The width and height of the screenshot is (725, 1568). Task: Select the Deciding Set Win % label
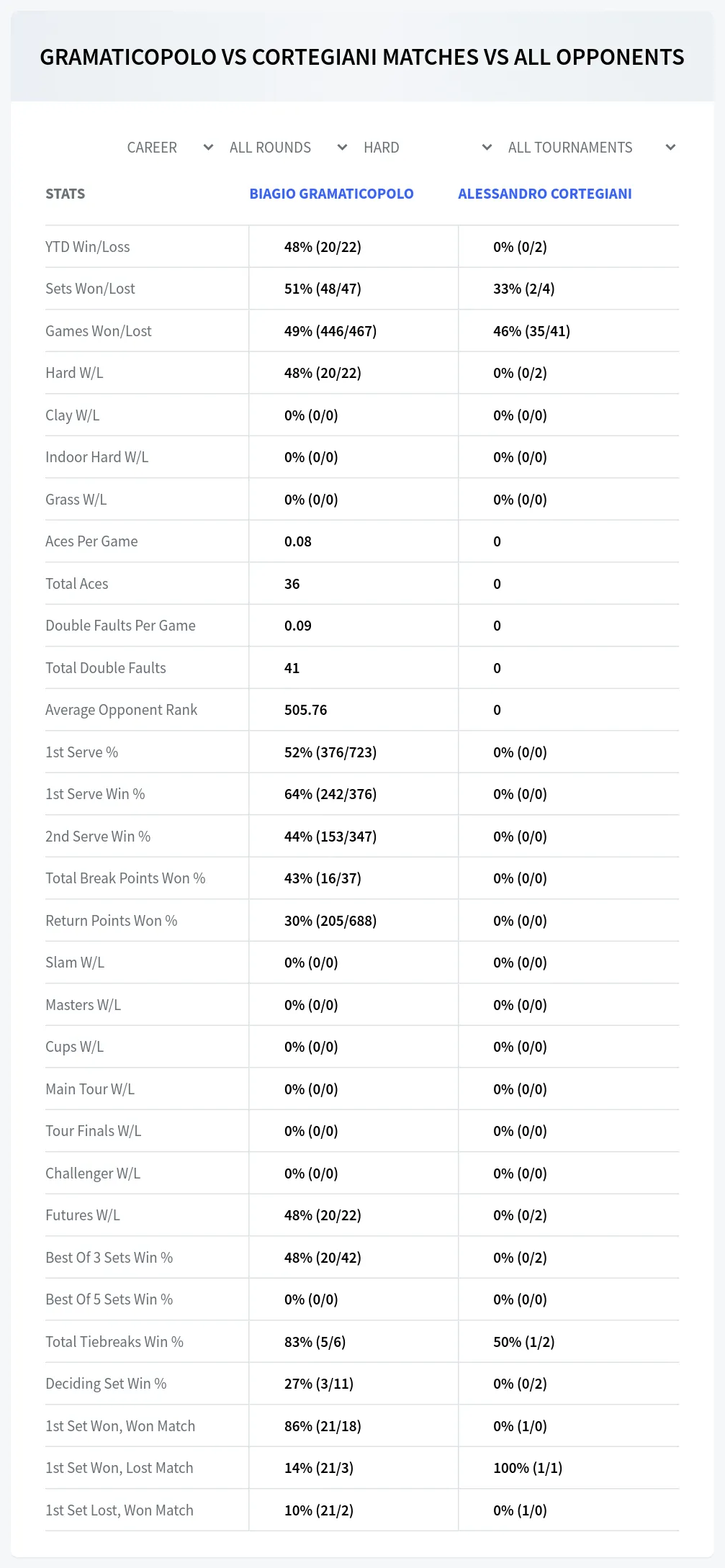click(x=106, y=1384)
